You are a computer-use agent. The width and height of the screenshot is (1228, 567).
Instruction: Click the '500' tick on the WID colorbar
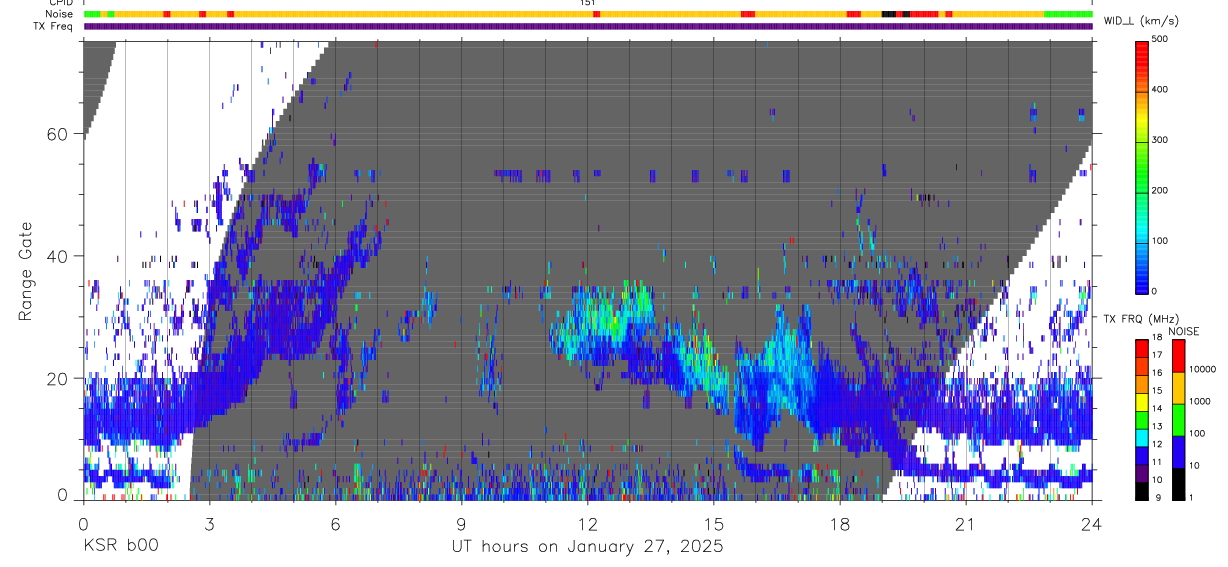coord(1161,39)
